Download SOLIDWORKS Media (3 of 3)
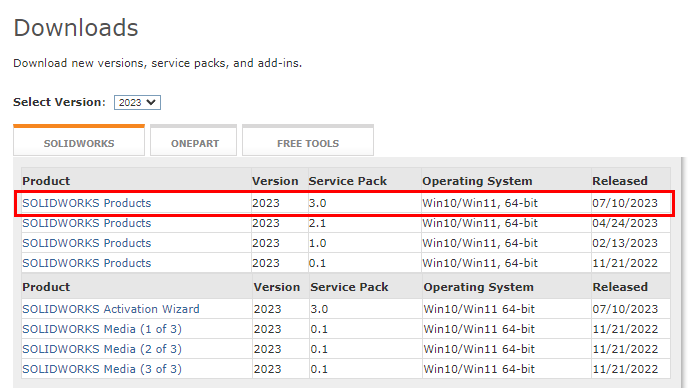Image resolution: width=695 pixels, height=388 pixels. pos(102,369)
